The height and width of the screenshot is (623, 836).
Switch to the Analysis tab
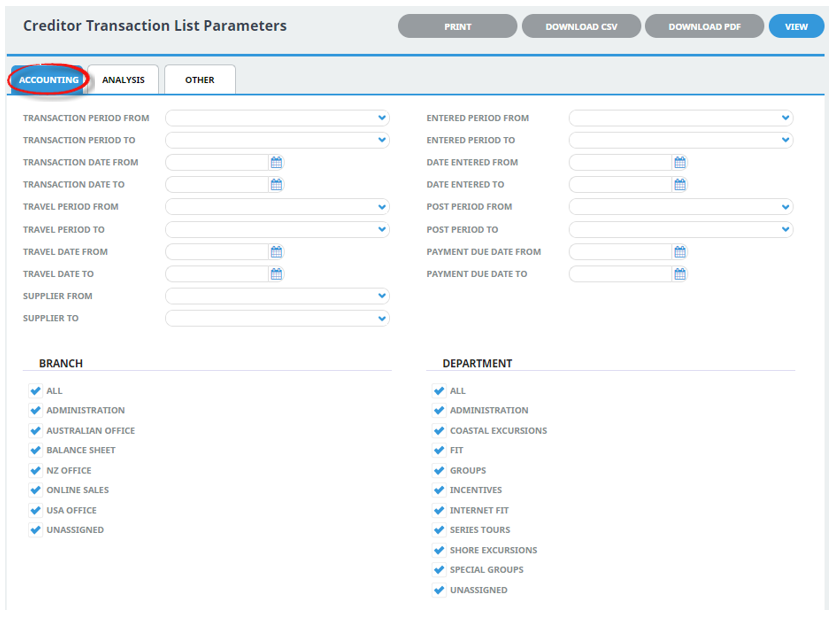[x=123, y=80]
